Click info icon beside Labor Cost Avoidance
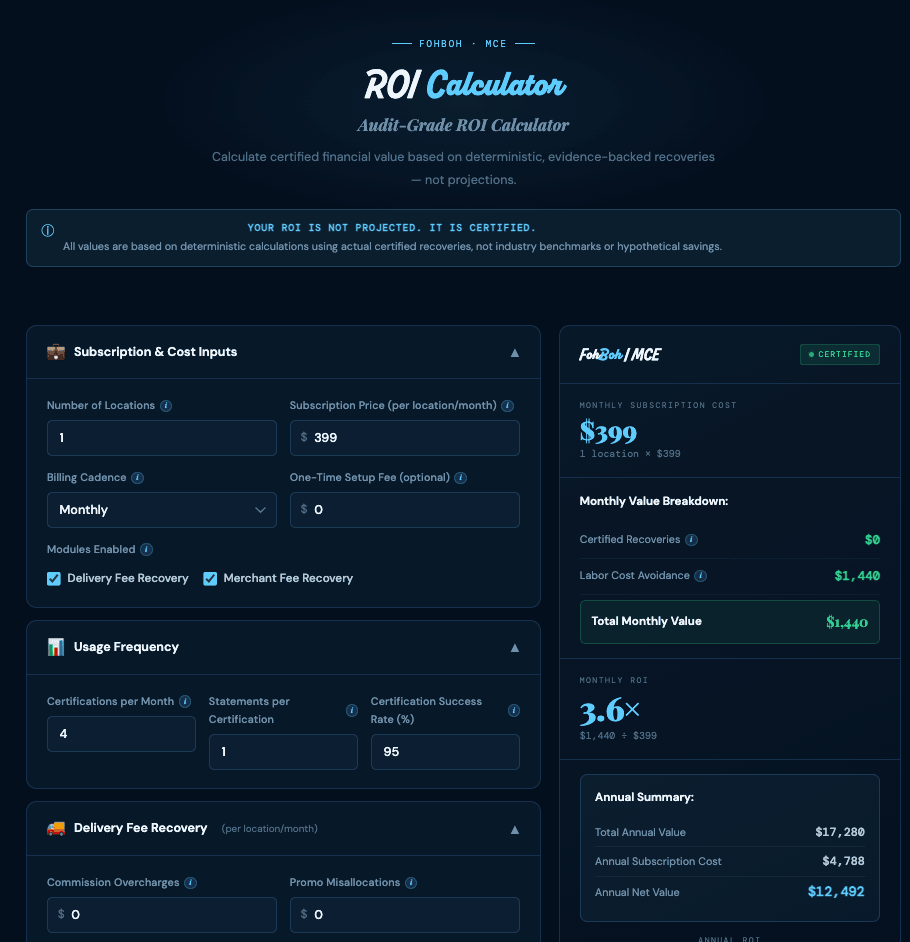Screen dimensions: 910x942 point(701,576)
